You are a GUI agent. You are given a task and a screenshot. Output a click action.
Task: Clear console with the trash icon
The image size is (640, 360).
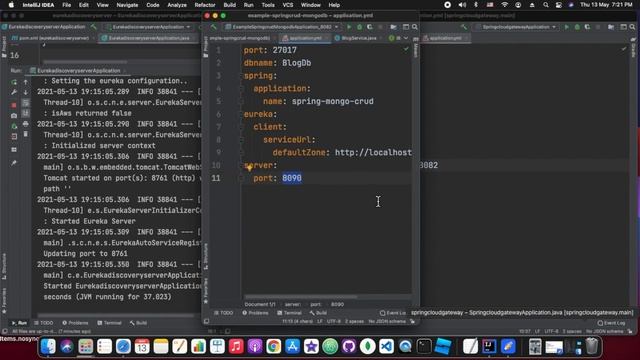point(26,134)
